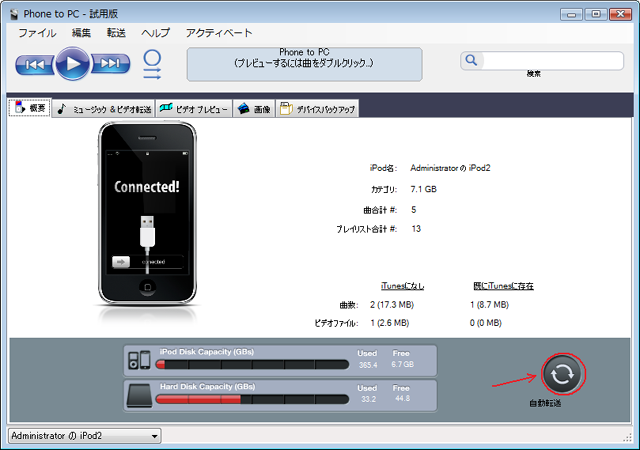Click the hard disk used value 33.2
This screenshot has width=640, height=450.
point(368,399)
